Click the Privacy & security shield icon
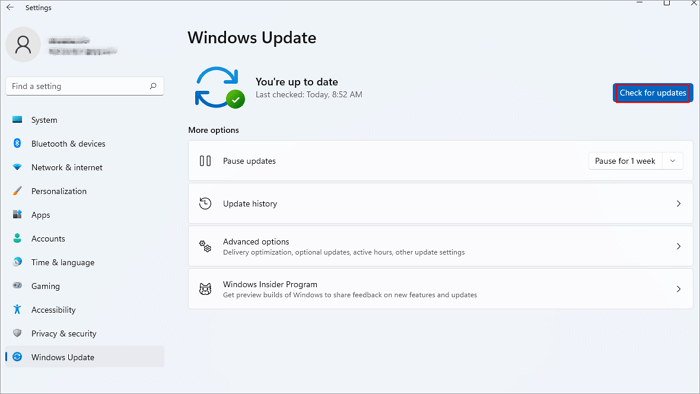 click(17, 333)
